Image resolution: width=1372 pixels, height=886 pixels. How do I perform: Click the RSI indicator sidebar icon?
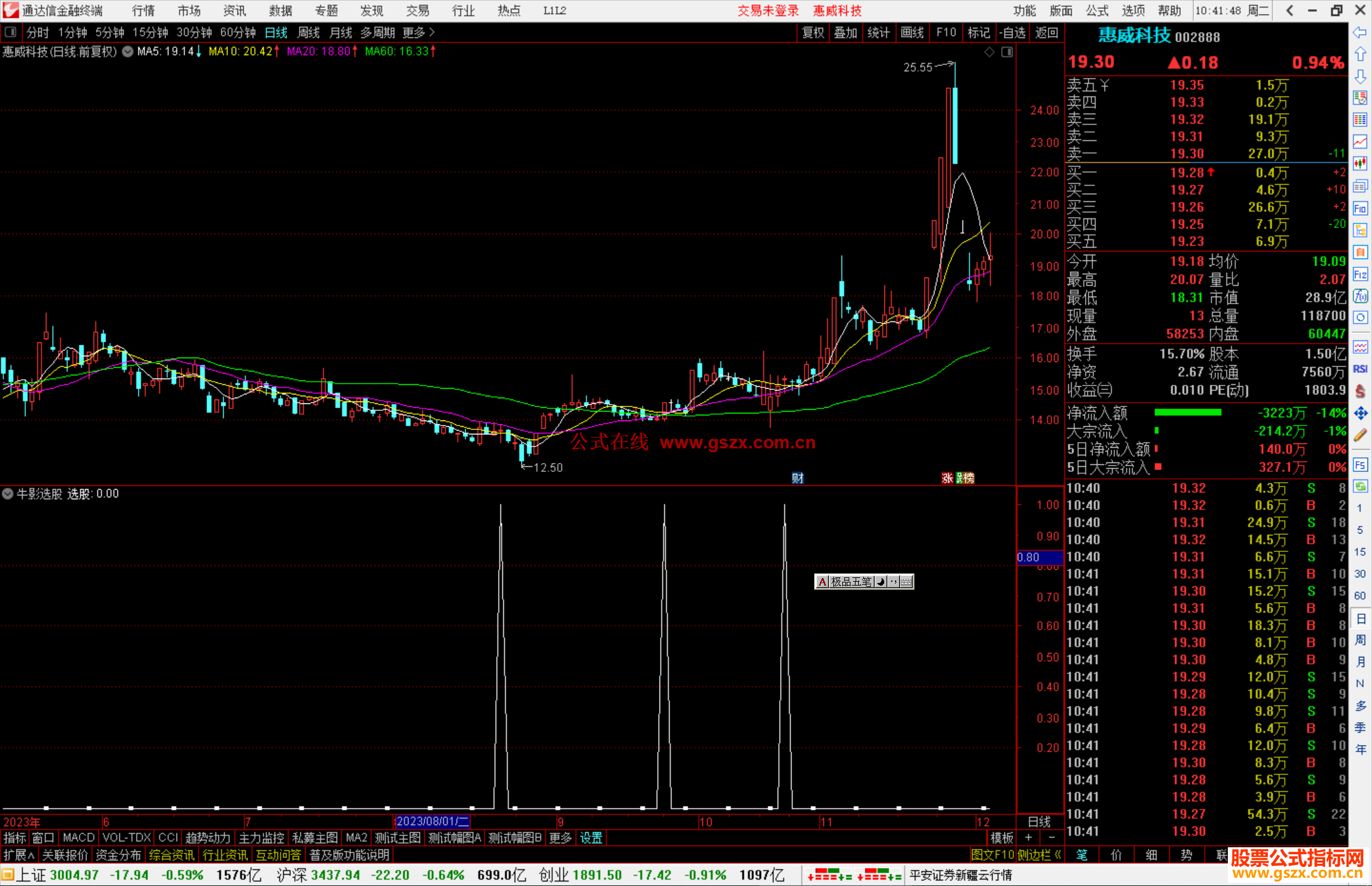click(1360, 369)
